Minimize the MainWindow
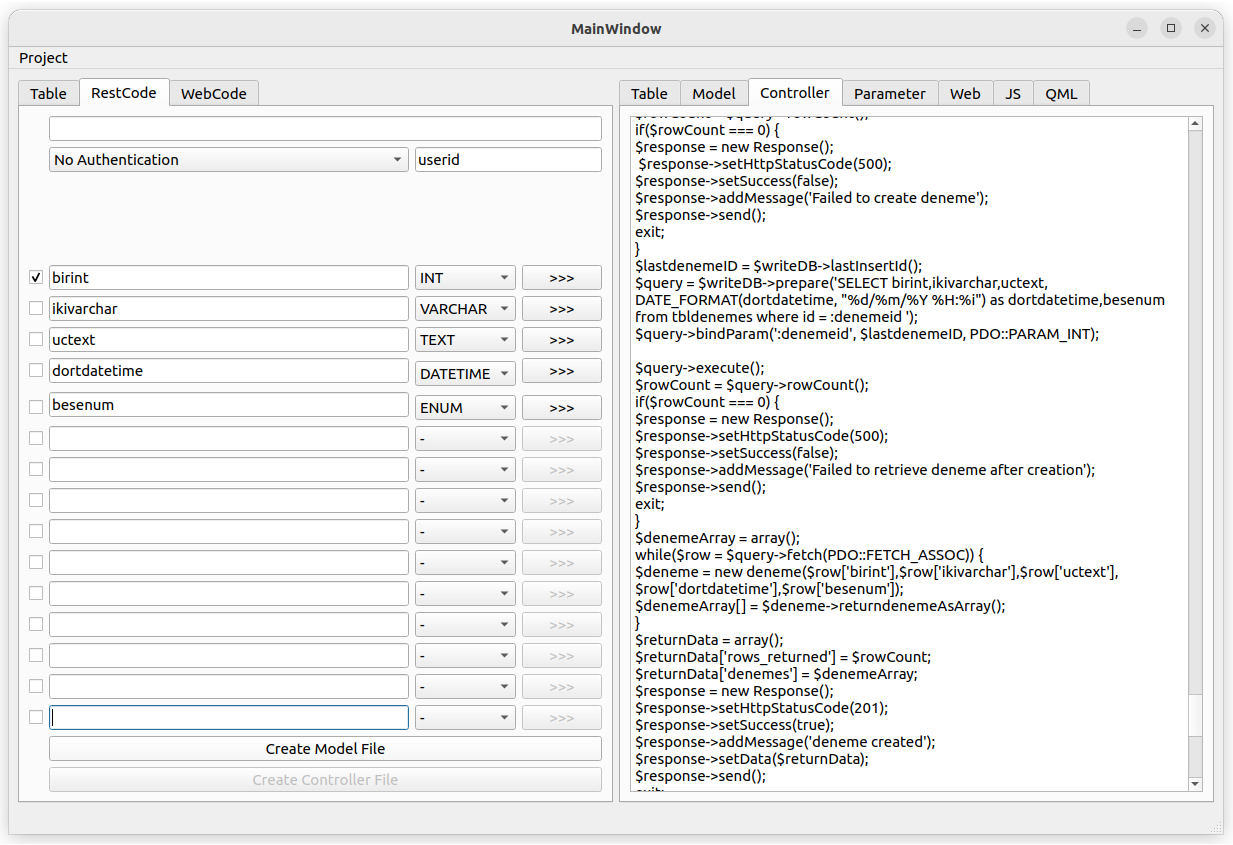1233x845 pixels. tap(1135, 28)
